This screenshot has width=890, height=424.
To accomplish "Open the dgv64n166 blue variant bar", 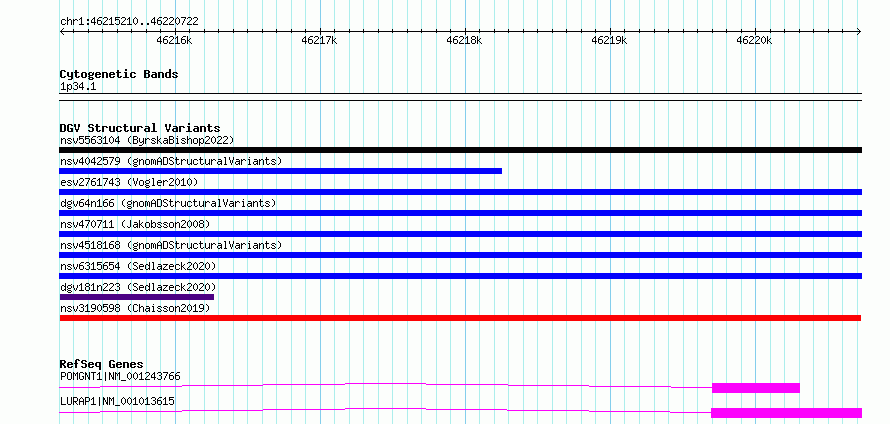I will click(x=460, y=213).
